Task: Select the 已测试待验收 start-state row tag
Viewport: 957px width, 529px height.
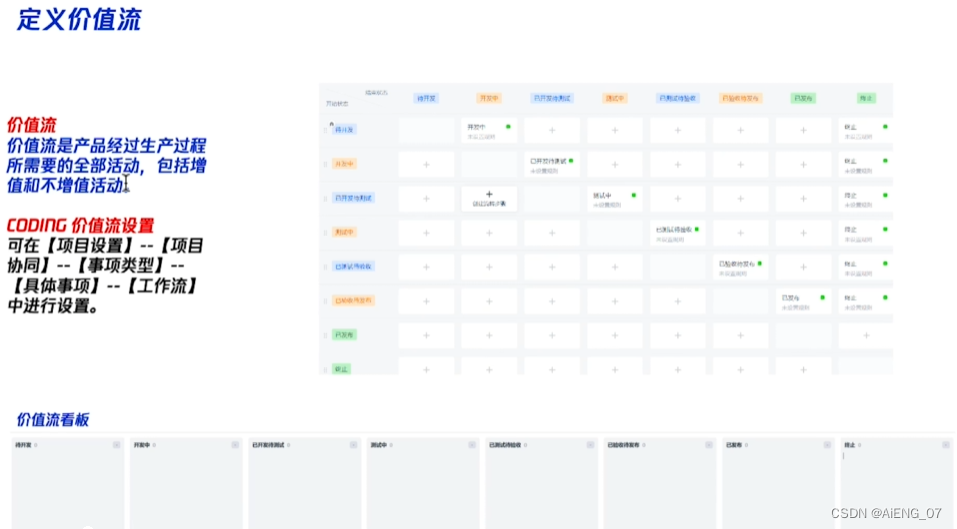Action: click(x=353, y=267)
